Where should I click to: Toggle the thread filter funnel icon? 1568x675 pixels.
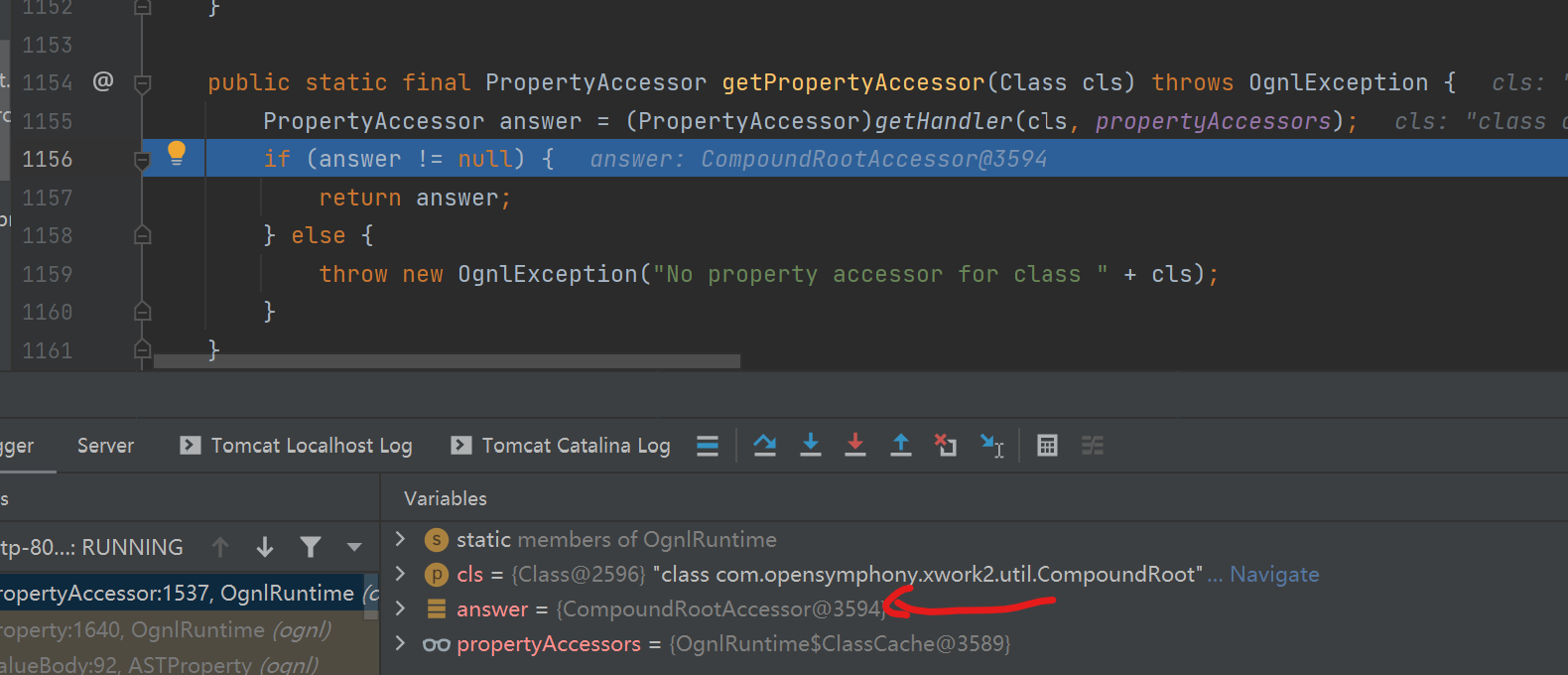coord(310,547)
